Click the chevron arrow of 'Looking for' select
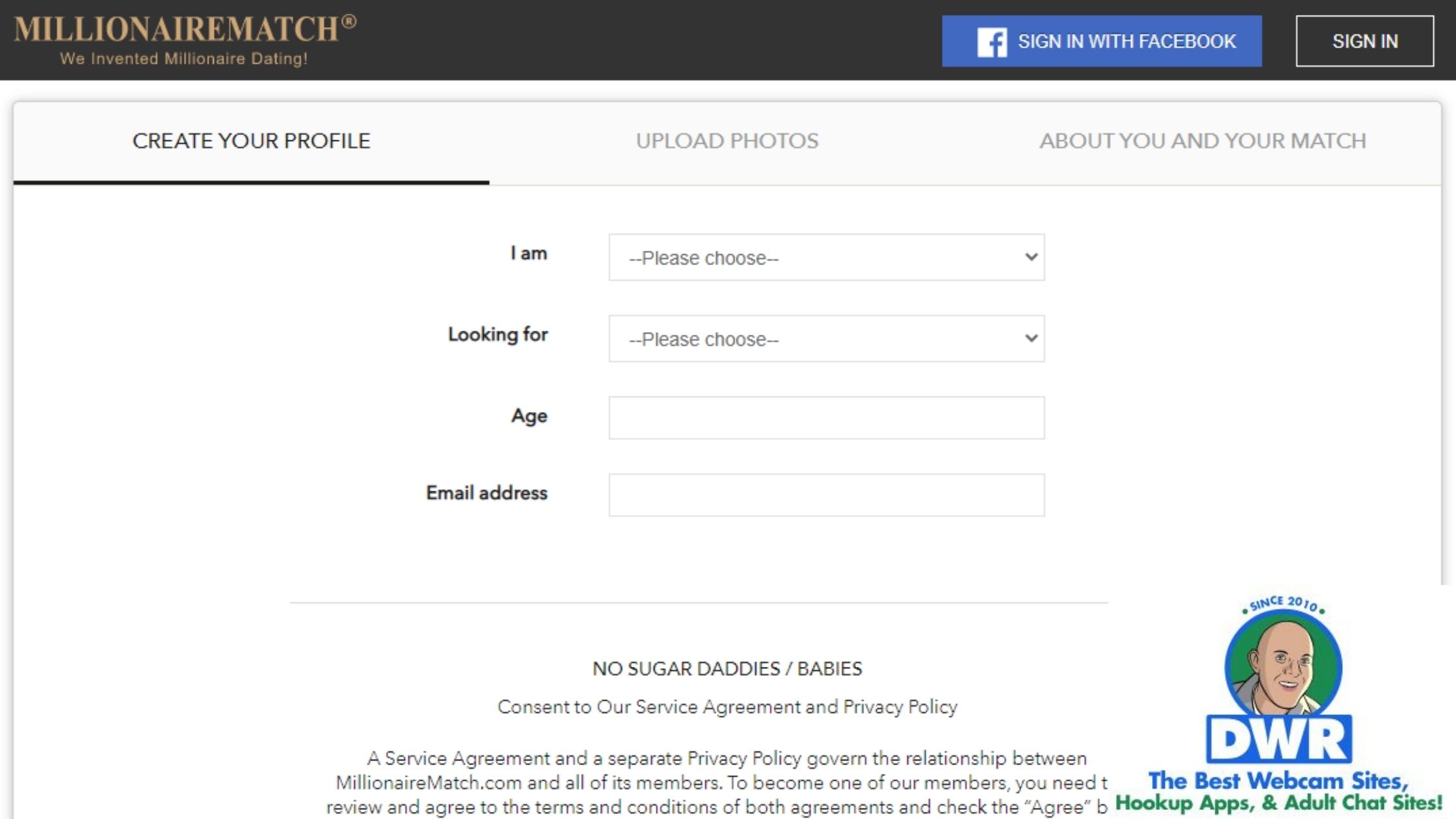The image size is (1456, 819). [1031, 339]
